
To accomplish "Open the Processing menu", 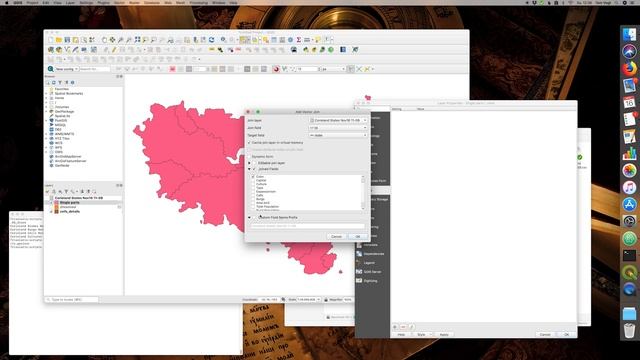I will [x=199, y=2].
